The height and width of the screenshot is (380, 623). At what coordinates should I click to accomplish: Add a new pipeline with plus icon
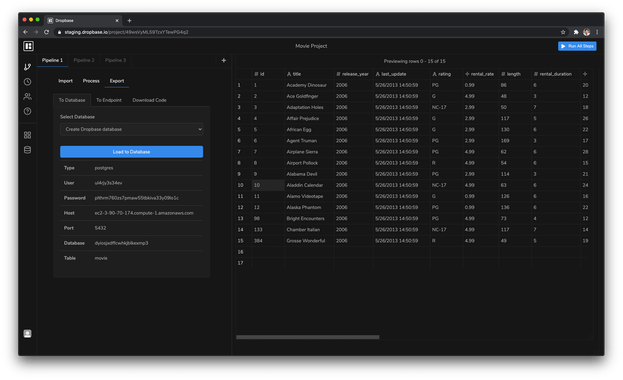point(224,60)
